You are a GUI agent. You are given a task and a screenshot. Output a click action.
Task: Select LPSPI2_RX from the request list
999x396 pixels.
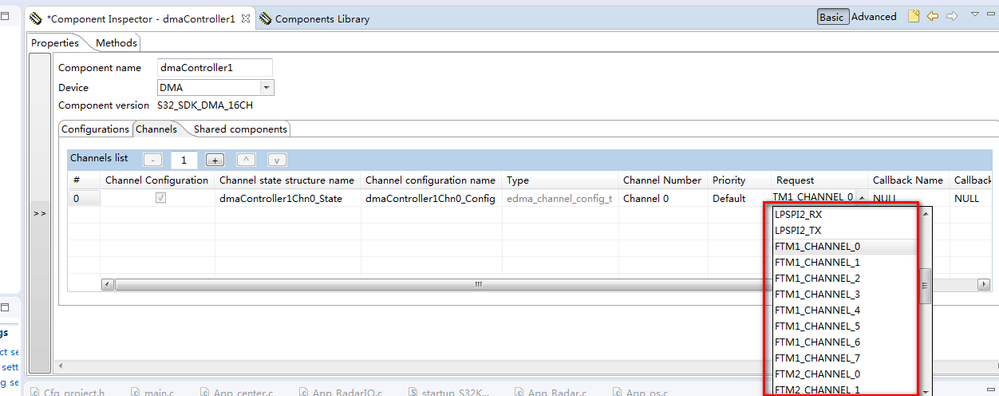(x=844, y=215)
